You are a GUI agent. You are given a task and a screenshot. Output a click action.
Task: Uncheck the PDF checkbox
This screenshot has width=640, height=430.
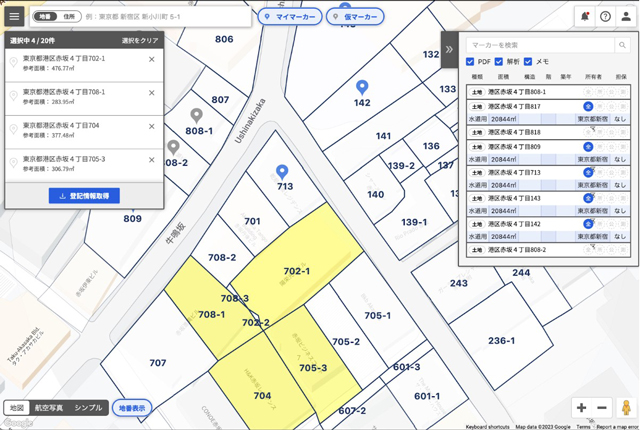pos(470,62)
